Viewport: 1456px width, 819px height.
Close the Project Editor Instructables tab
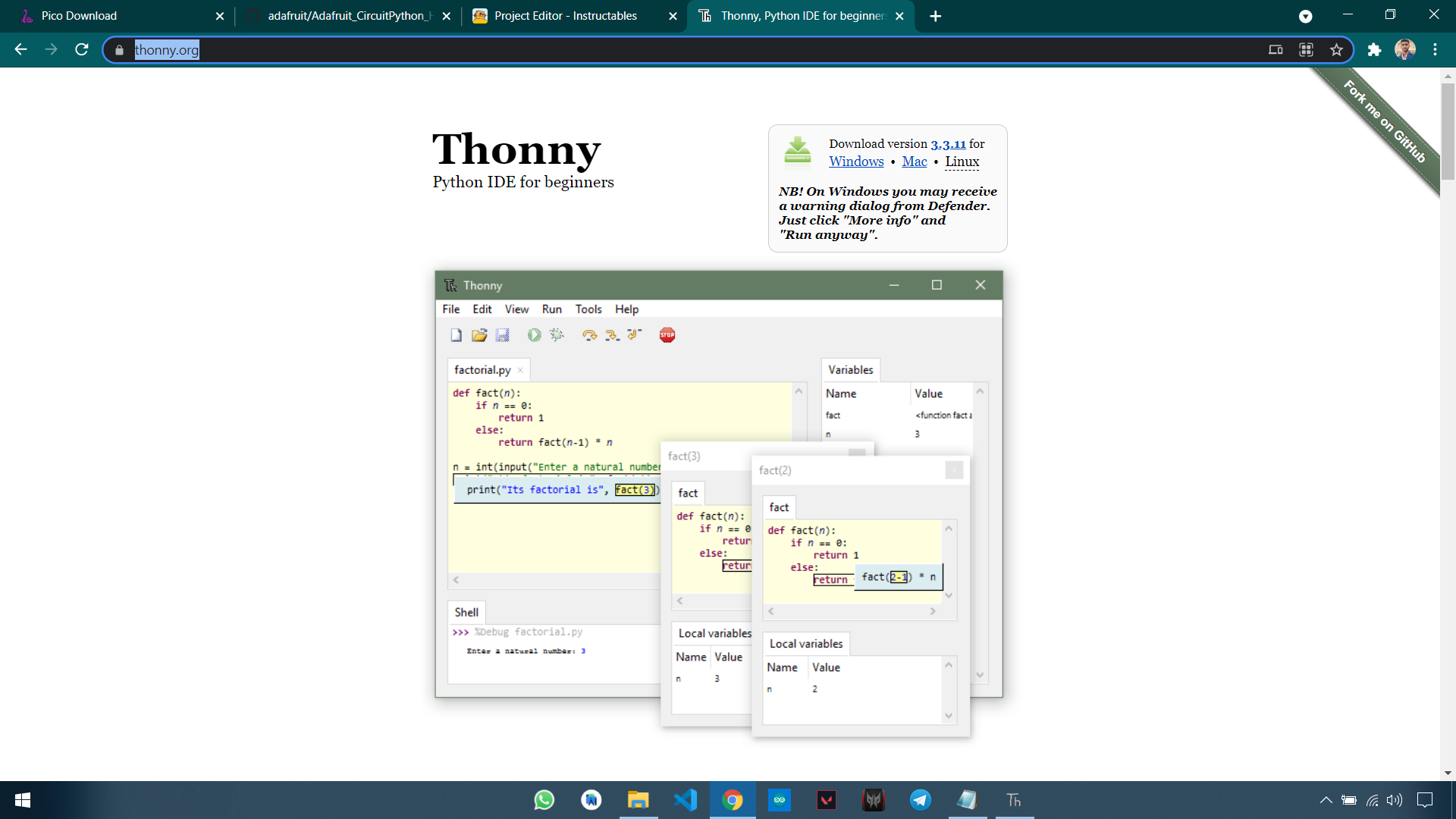673,16
